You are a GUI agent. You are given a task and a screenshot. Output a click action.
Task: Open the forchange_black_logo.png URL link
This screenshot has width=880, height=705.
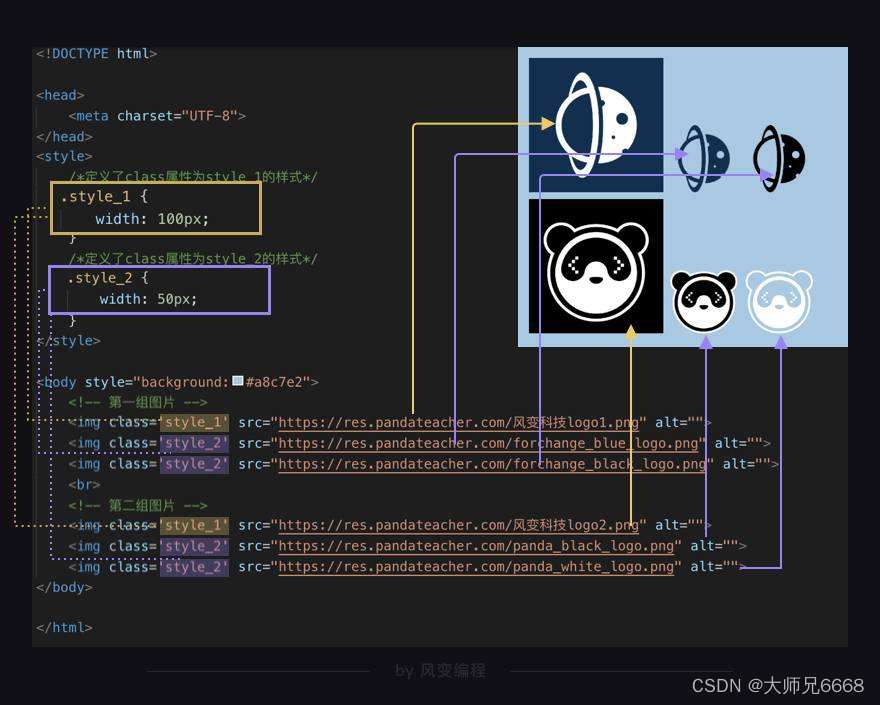(x=492, y=464)
